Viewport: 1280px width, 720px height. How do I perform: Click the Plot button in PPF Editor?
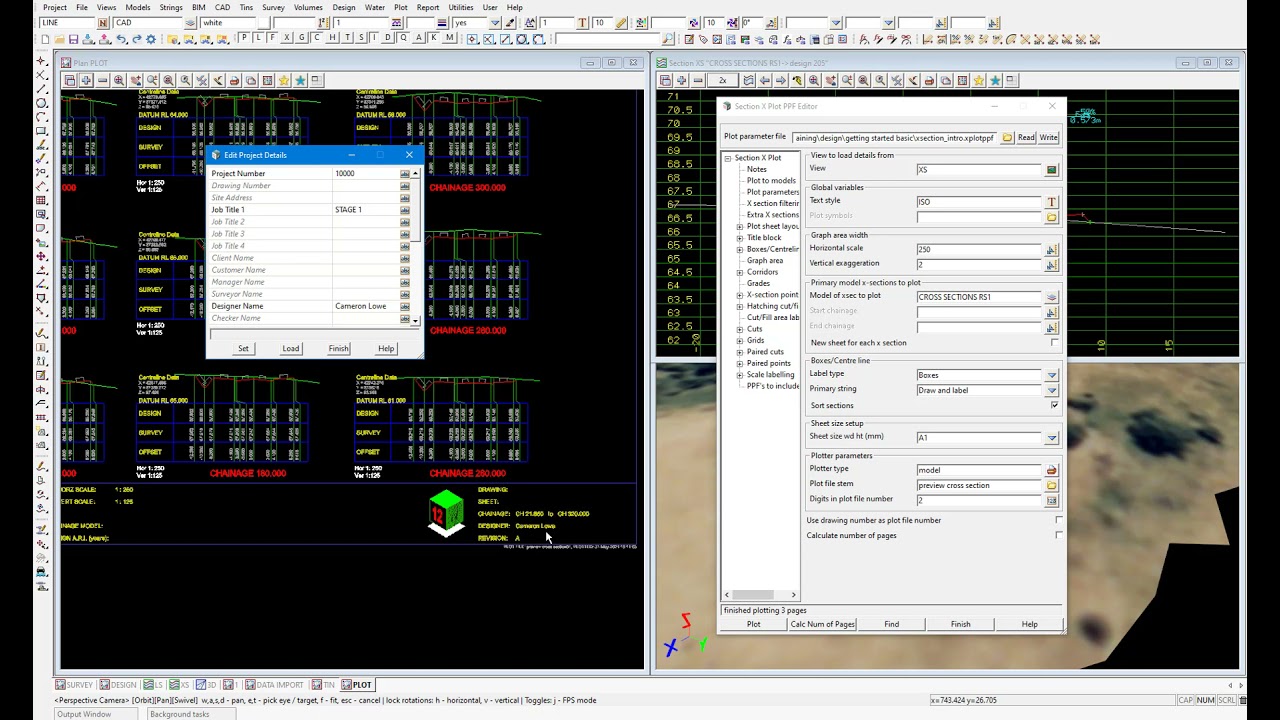753,624
